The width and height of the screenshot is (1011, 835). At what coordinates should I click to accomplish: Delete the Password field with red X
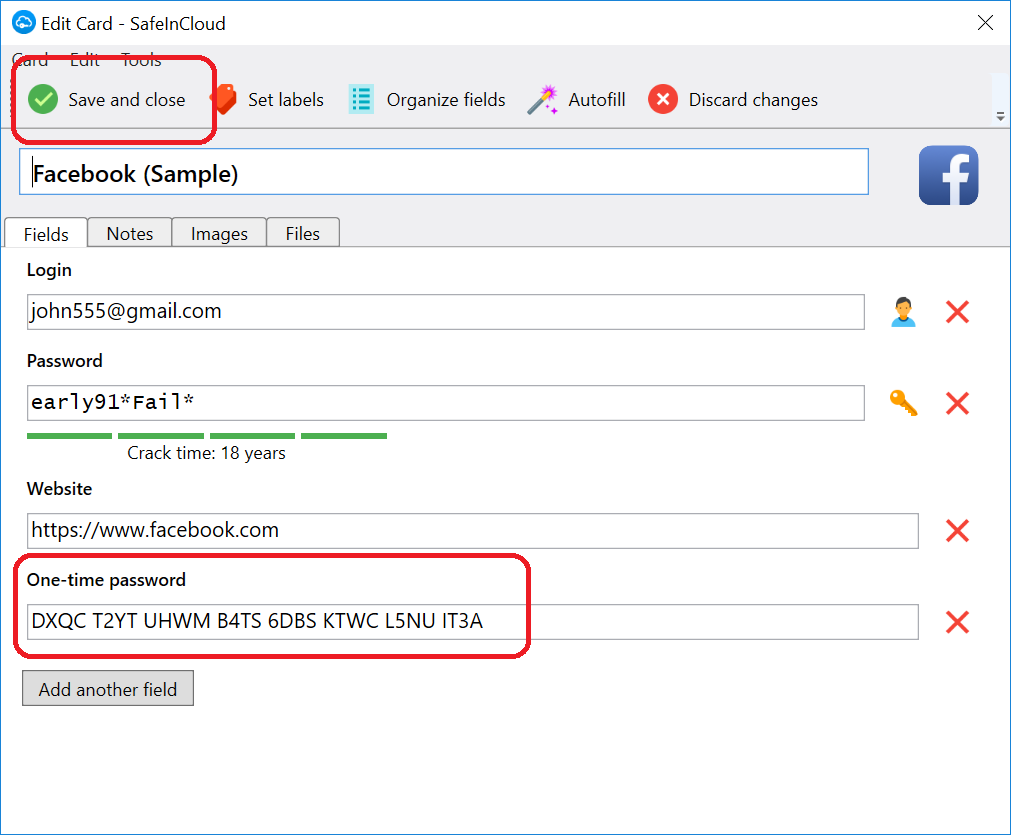tap(957, 403)
